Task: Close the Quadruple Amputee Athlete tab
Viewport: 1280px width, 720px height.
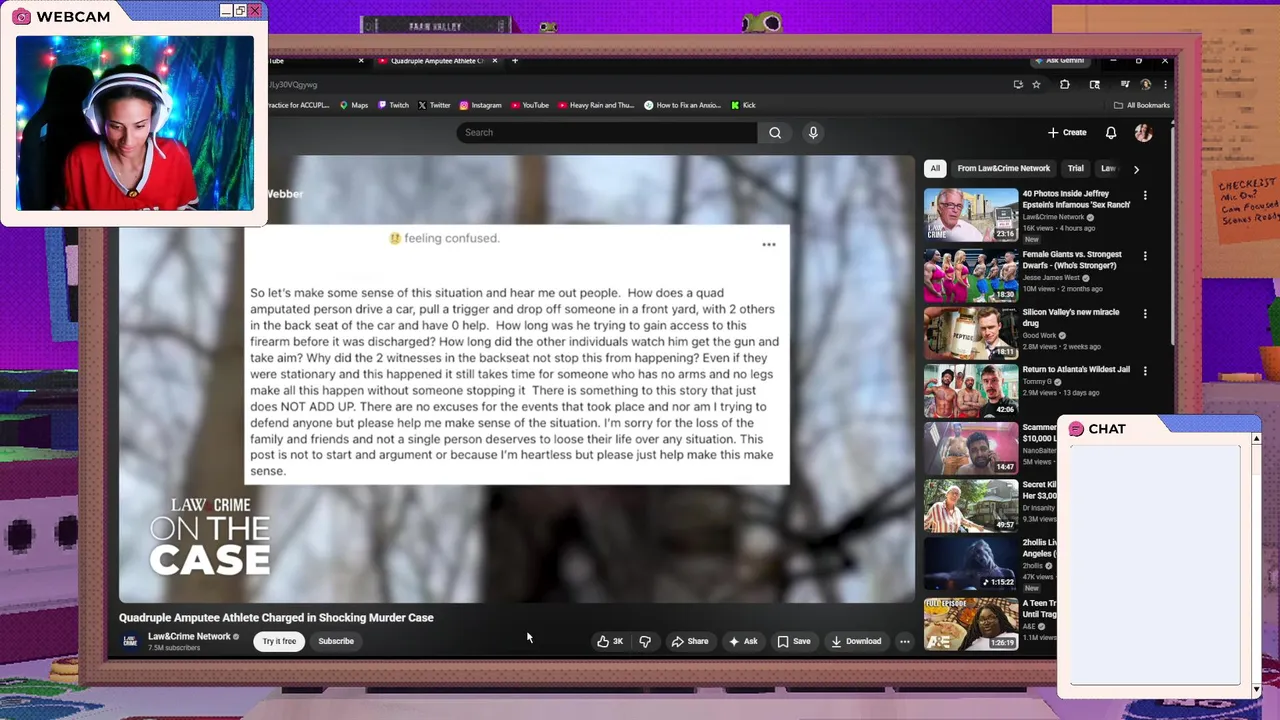Action: click(494, 61)
